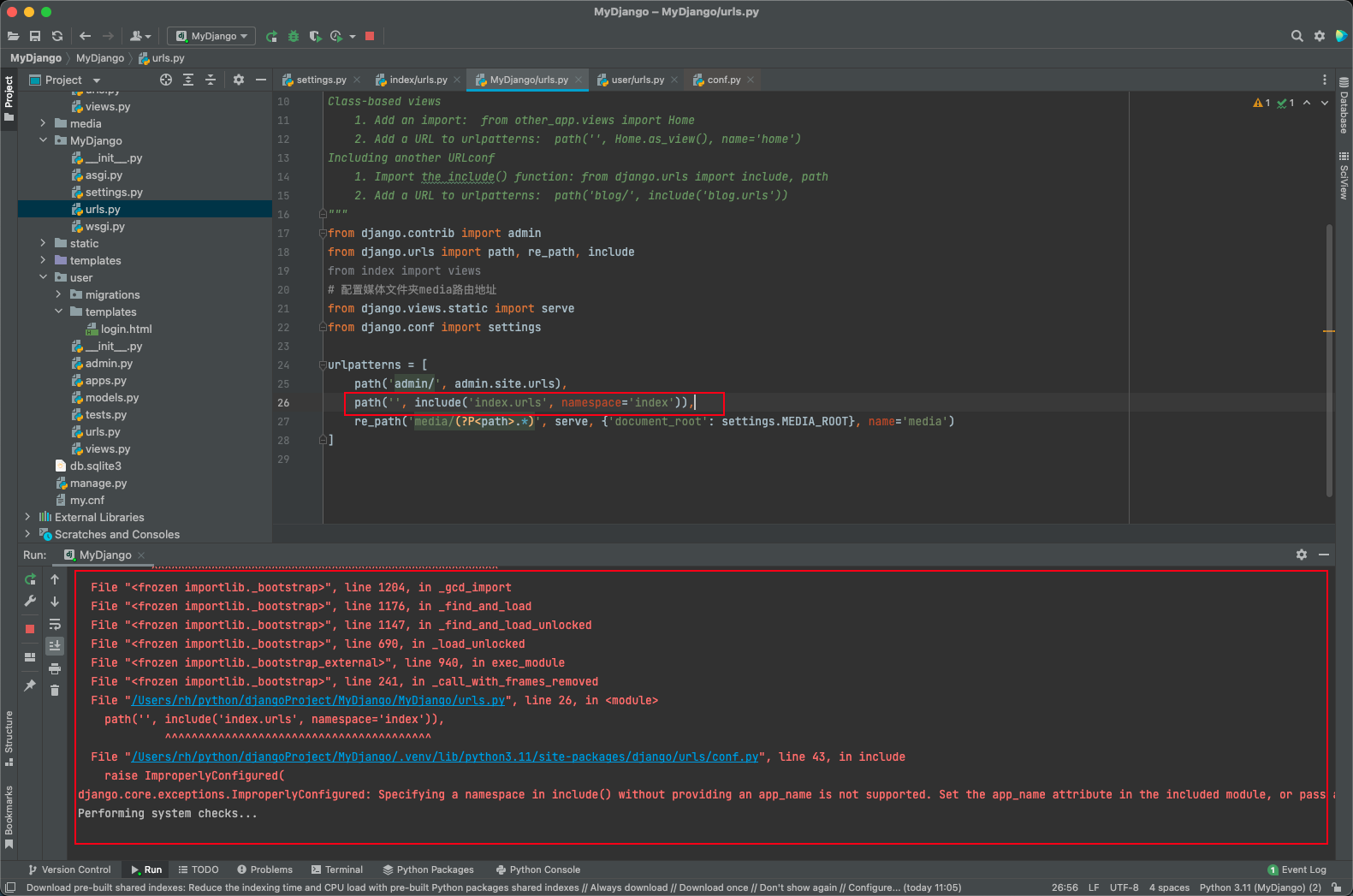This screenshot has height=896, width=1353.
Task: Stop the running process in toolbar
Action: [370, 36]
